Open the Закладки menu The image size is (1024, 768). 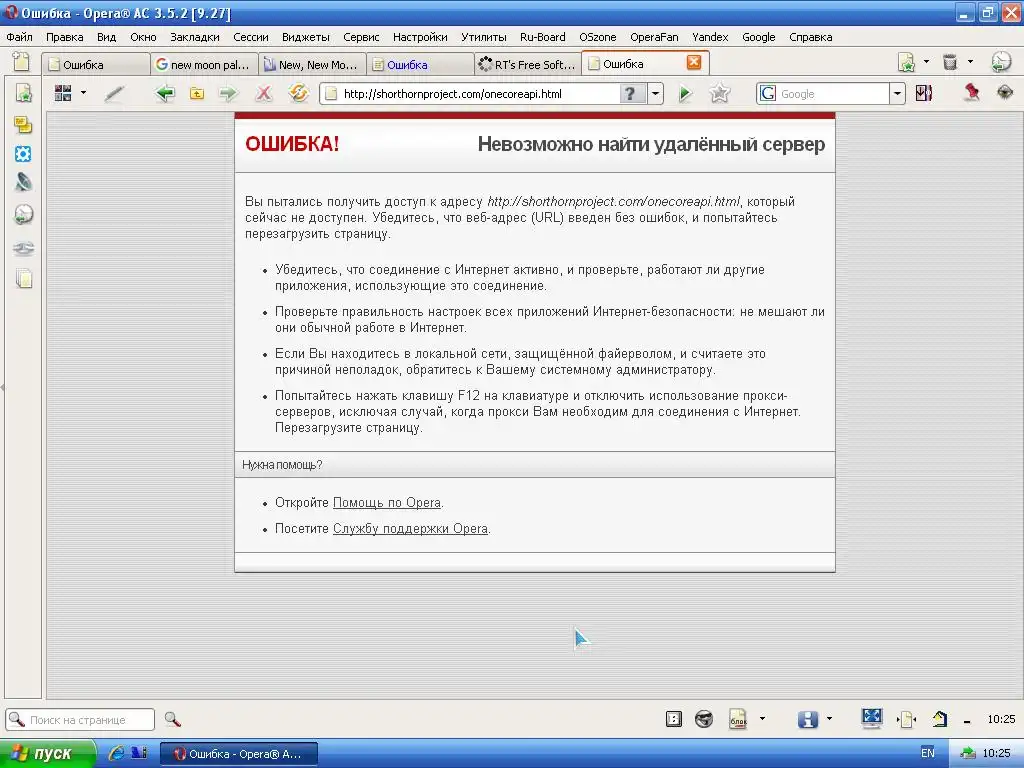[x=195, y=37]
